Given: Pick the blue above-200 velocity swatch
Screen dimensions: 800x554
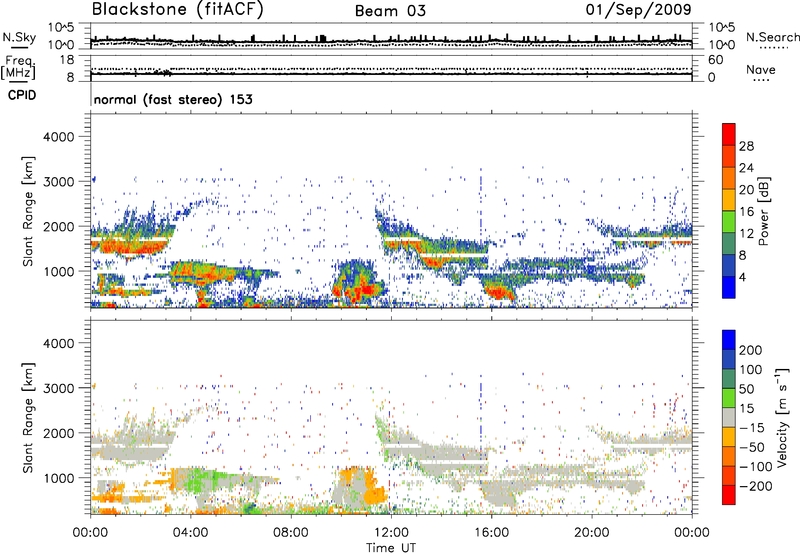Looking at the screenshot, I should pyautogui.click(x=729, y=340).
